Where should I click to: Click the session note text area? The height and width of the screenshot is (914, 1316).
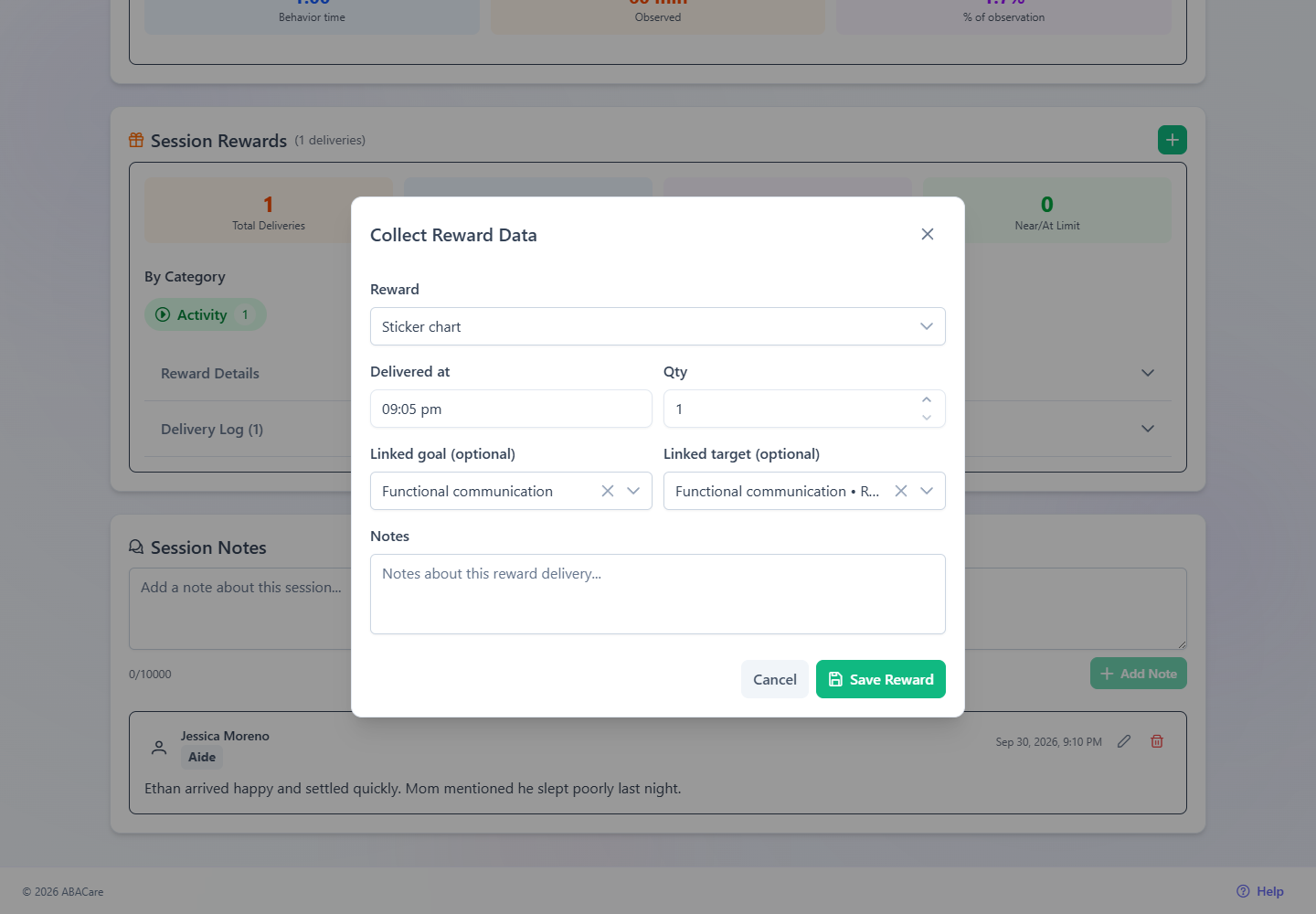coord(658,609)
